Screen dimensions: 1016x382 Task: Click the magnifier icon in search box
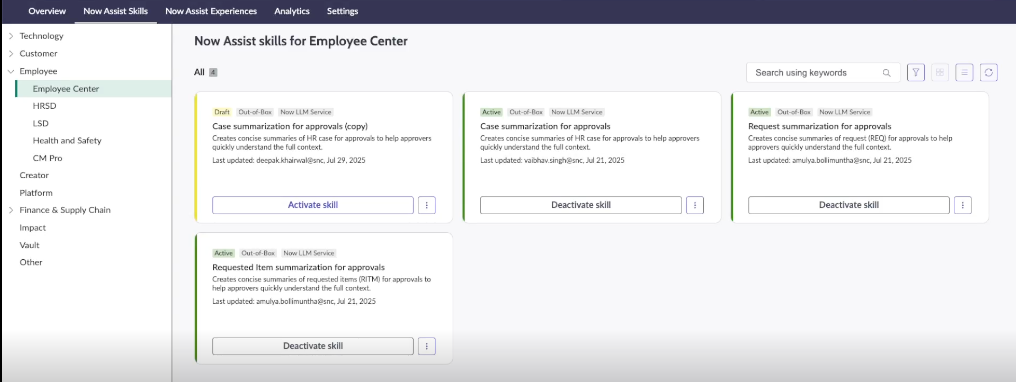886,73
